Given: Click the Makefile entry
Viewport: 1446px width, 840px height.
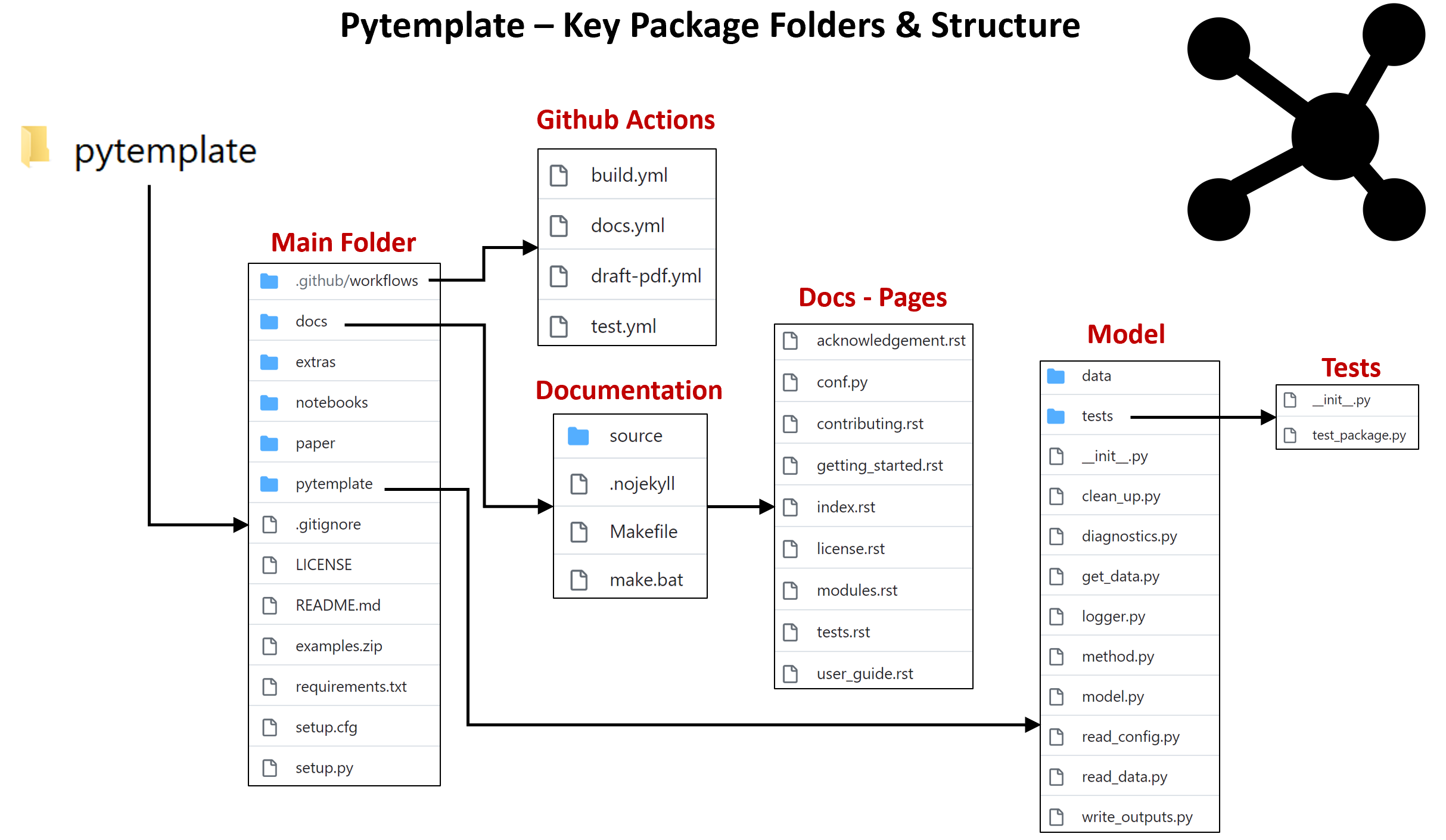Looking at the screenshot, I should 643,531.
